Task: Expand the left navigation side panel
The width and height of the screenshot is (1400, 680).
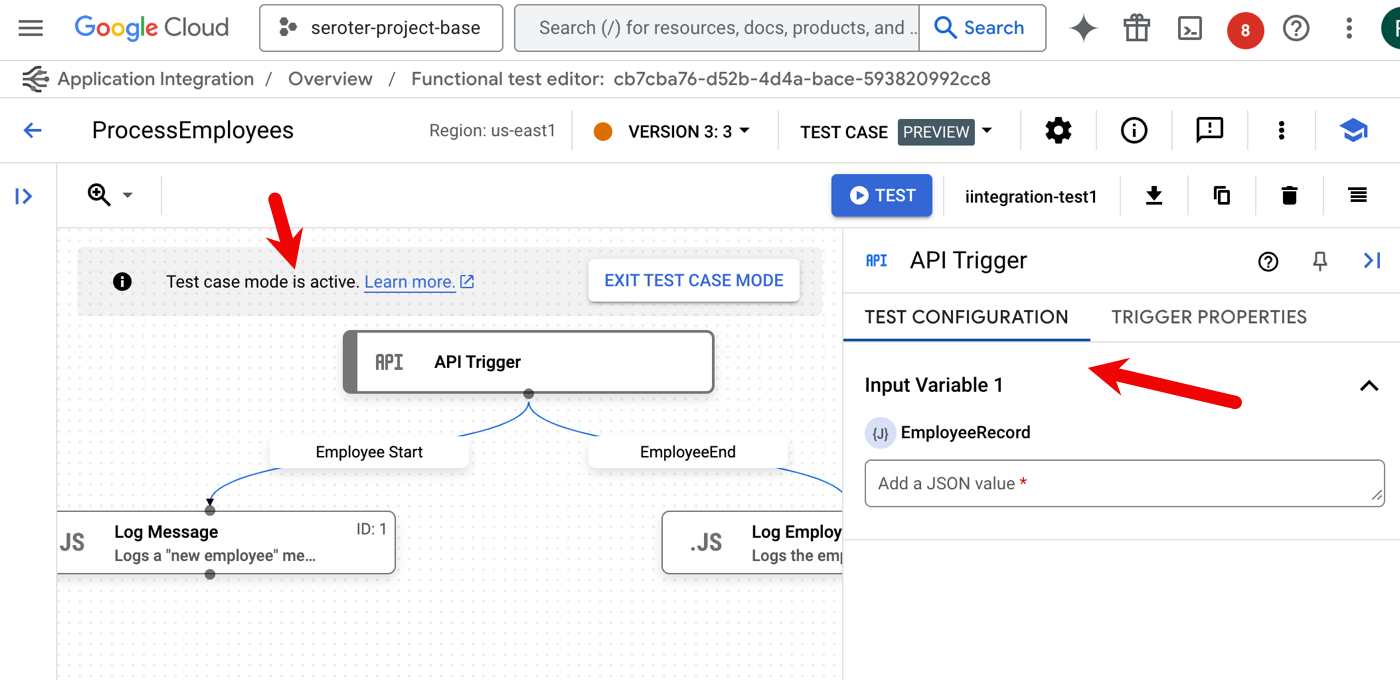Action: point(24,196)
